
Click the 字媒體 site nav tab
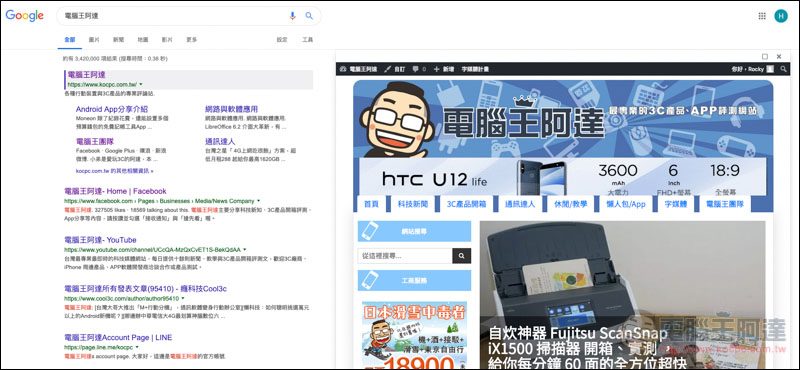tap(676, 204)
